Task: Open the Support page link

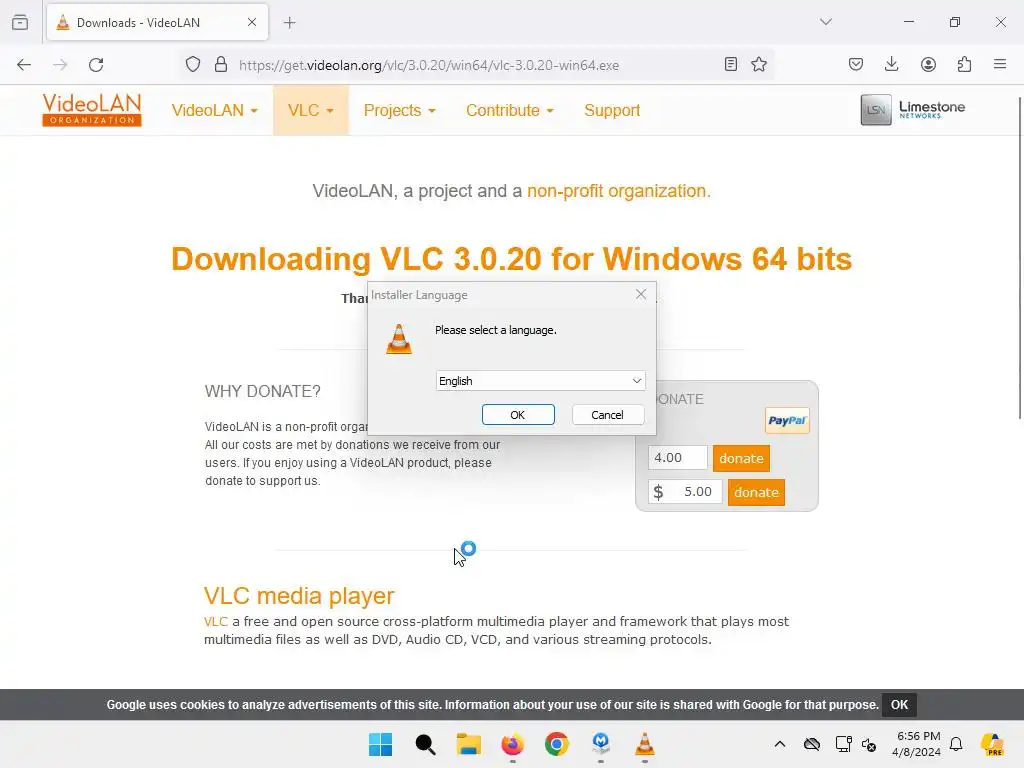Action: coord(612,110)
